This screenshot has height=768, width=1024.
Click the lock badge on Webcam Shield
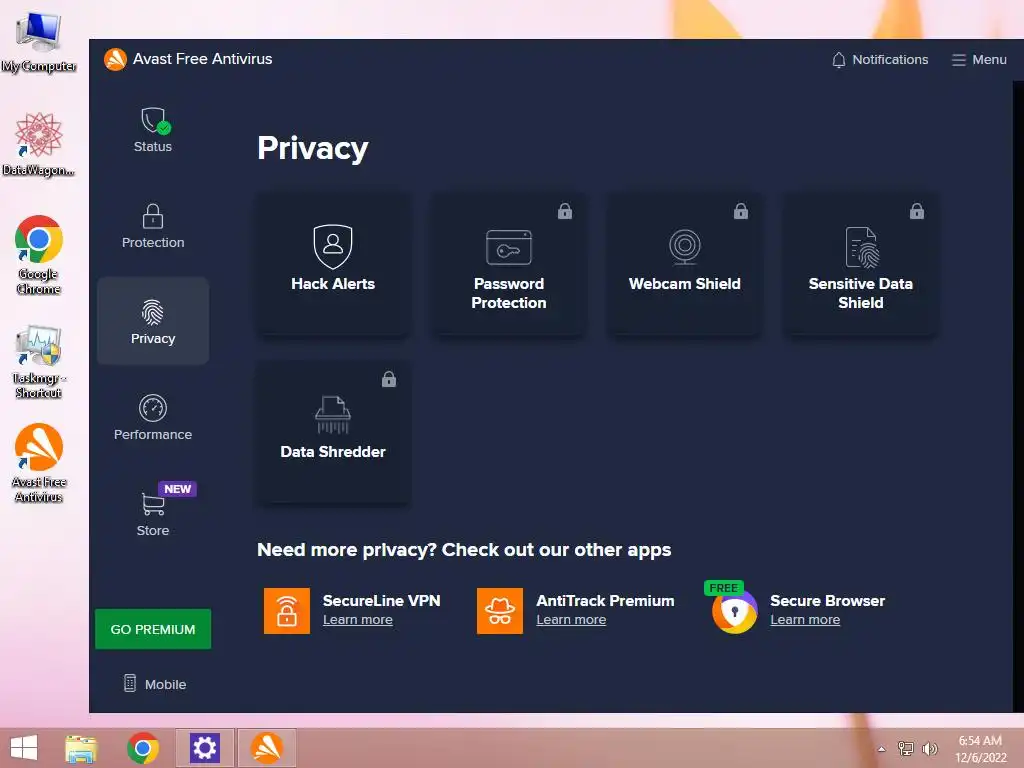coord(741,211)
